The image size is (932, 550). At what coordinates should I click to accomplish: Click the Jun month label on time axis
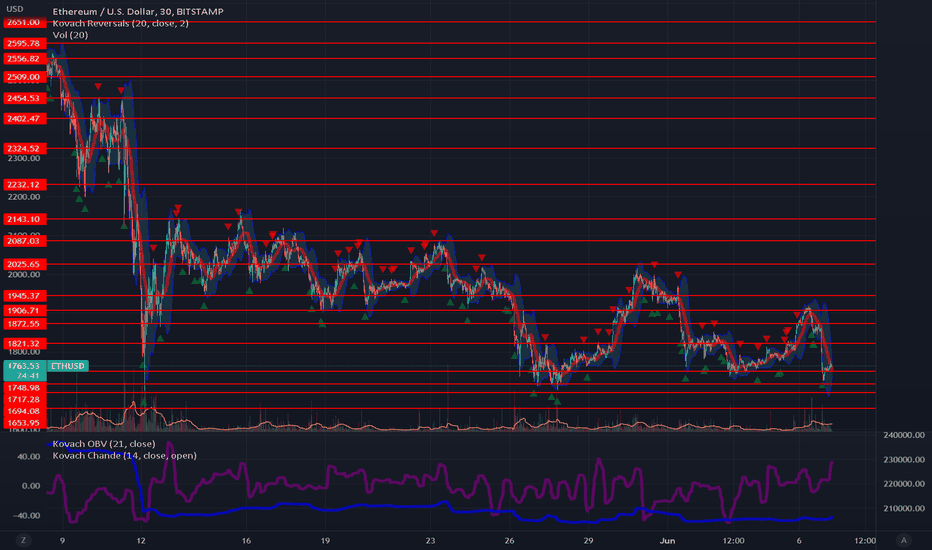(x=667, y=540)
